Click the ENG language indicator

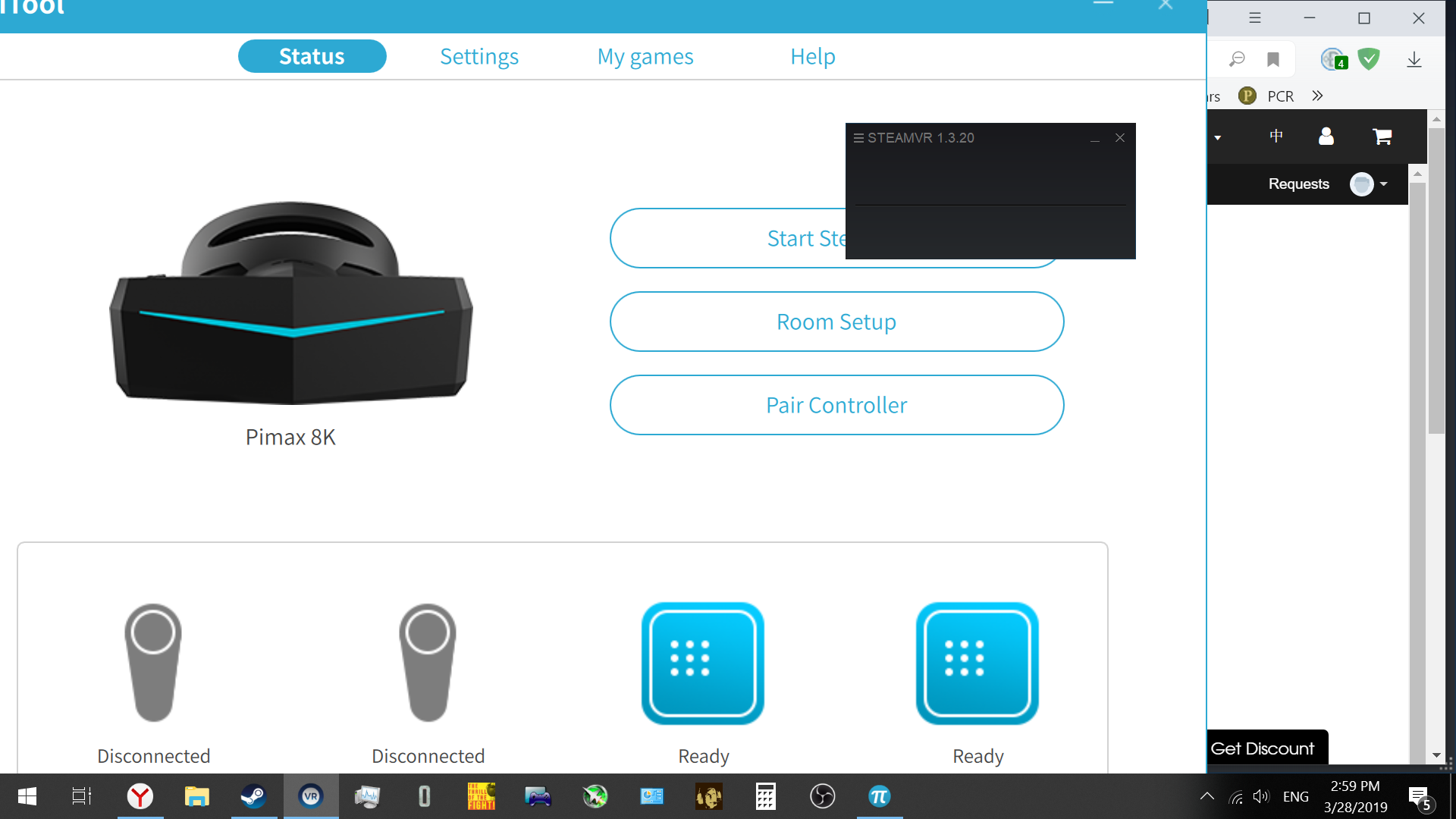(1296, 797)
